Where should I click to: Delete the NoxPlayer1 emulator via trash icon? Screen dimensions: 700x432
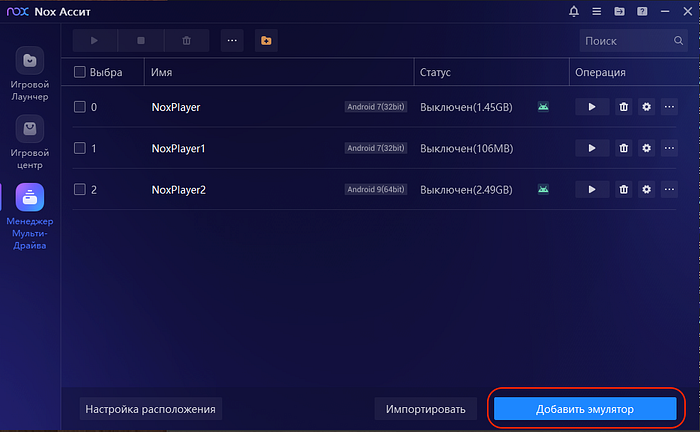[x=624, y=148]
